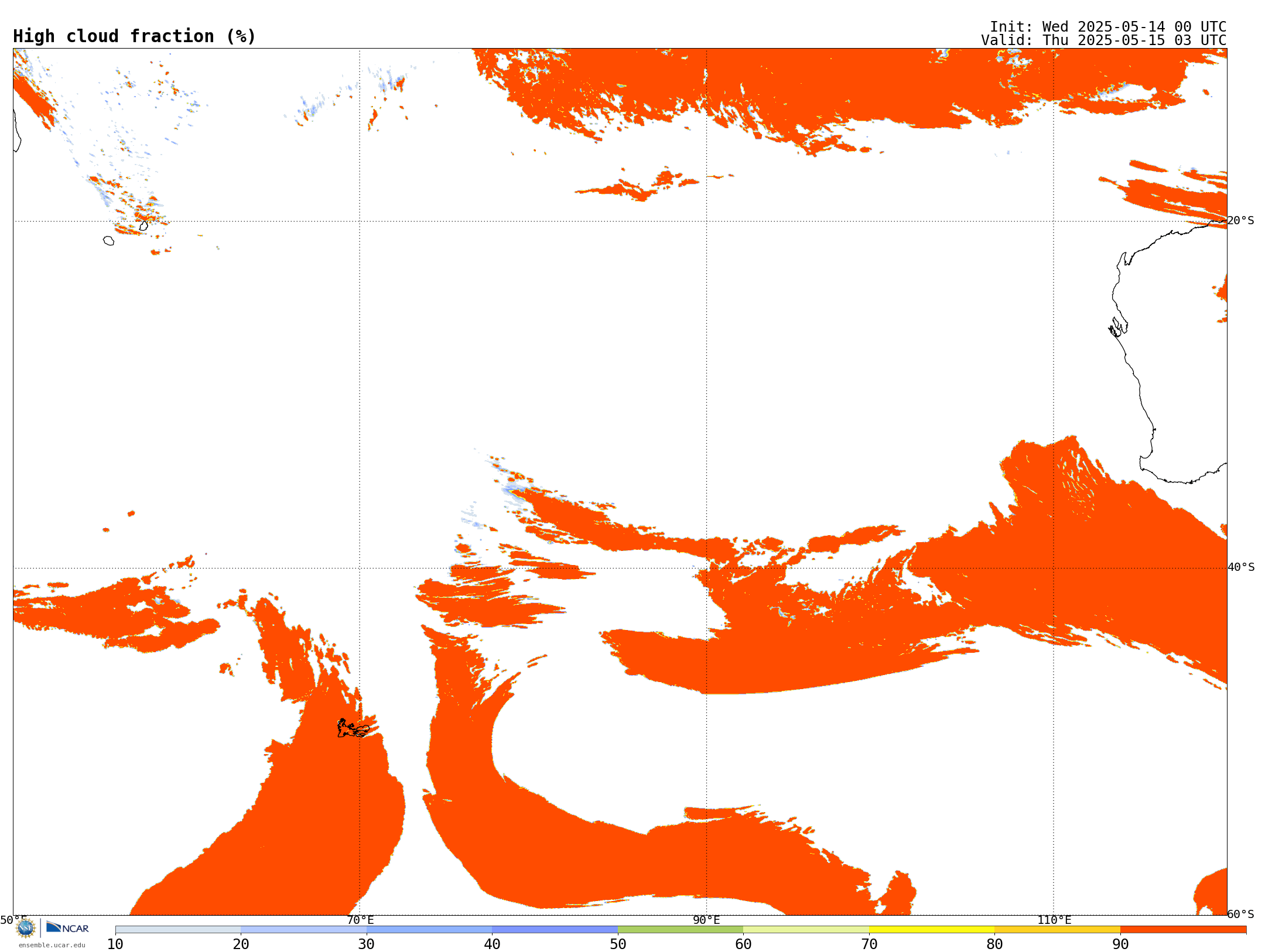The width and height of the screenshot is (1265, 952).
Task: Click the colorbar tick label 10
Action: [115, 944]
